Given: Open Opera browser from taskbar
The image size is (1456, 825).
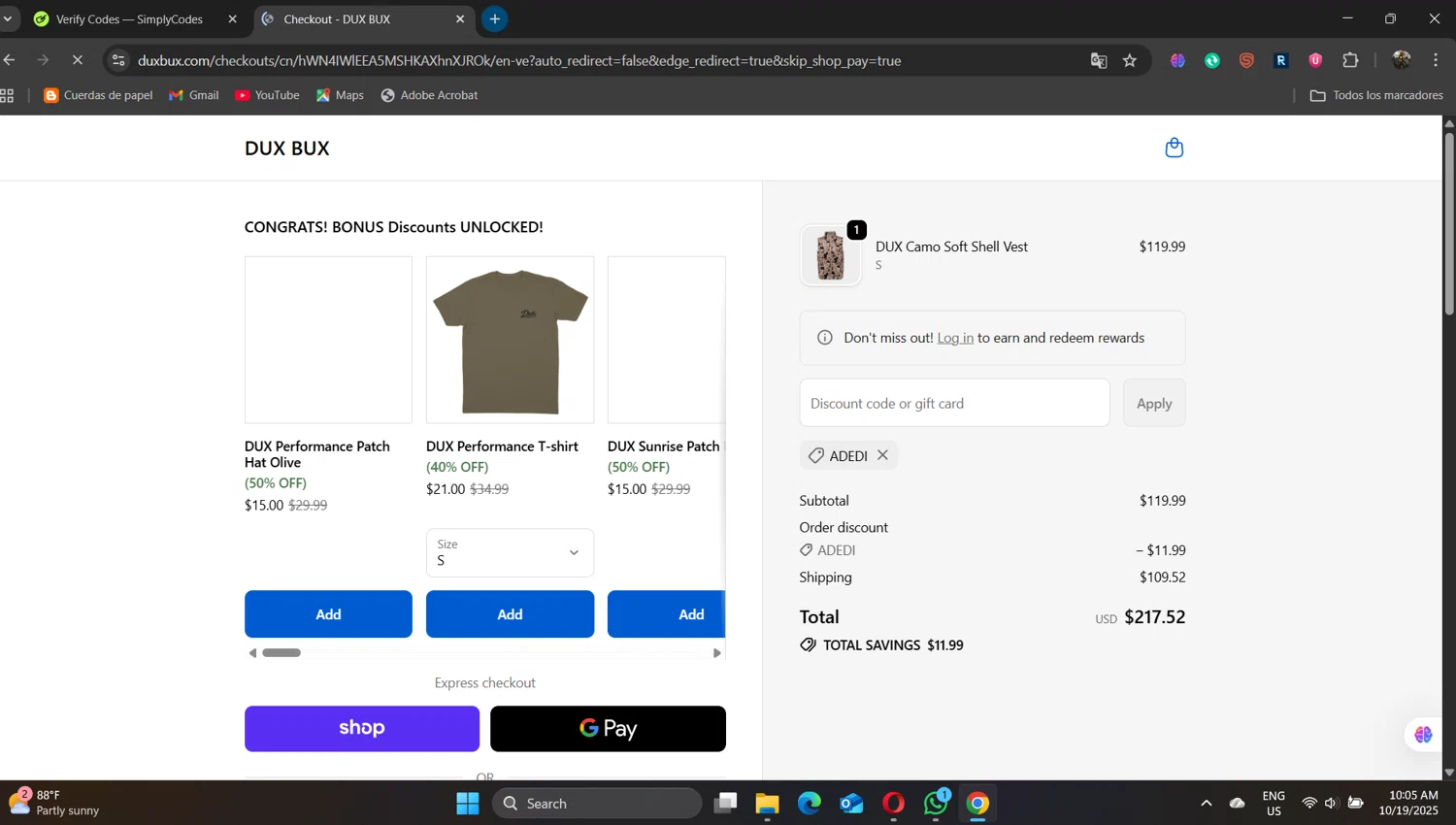Looking at the screenshot, I should [x=893, y=804].
